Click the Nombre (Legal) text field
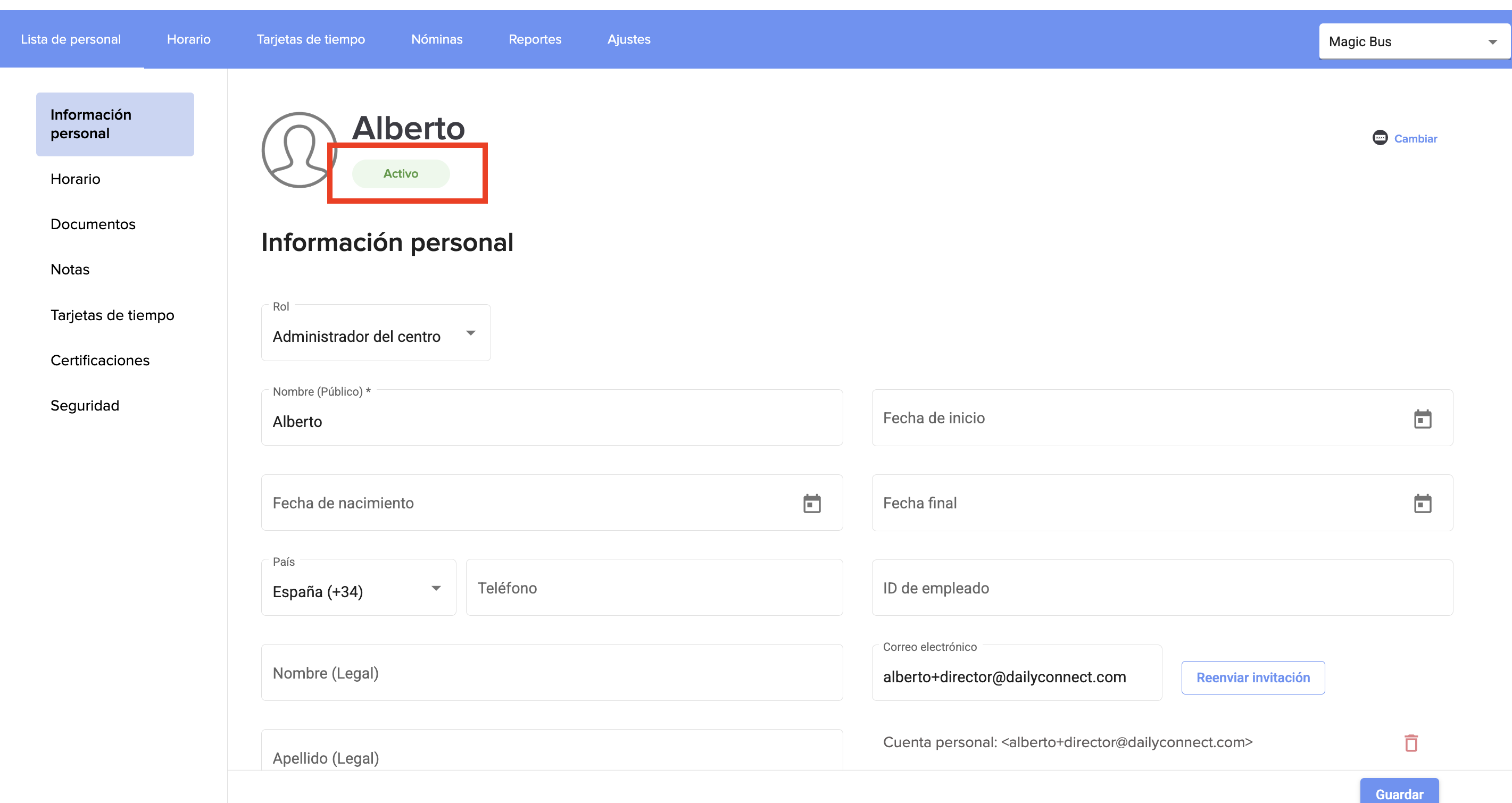Viewport: 1512px width, 803px height. pos(551,673)
